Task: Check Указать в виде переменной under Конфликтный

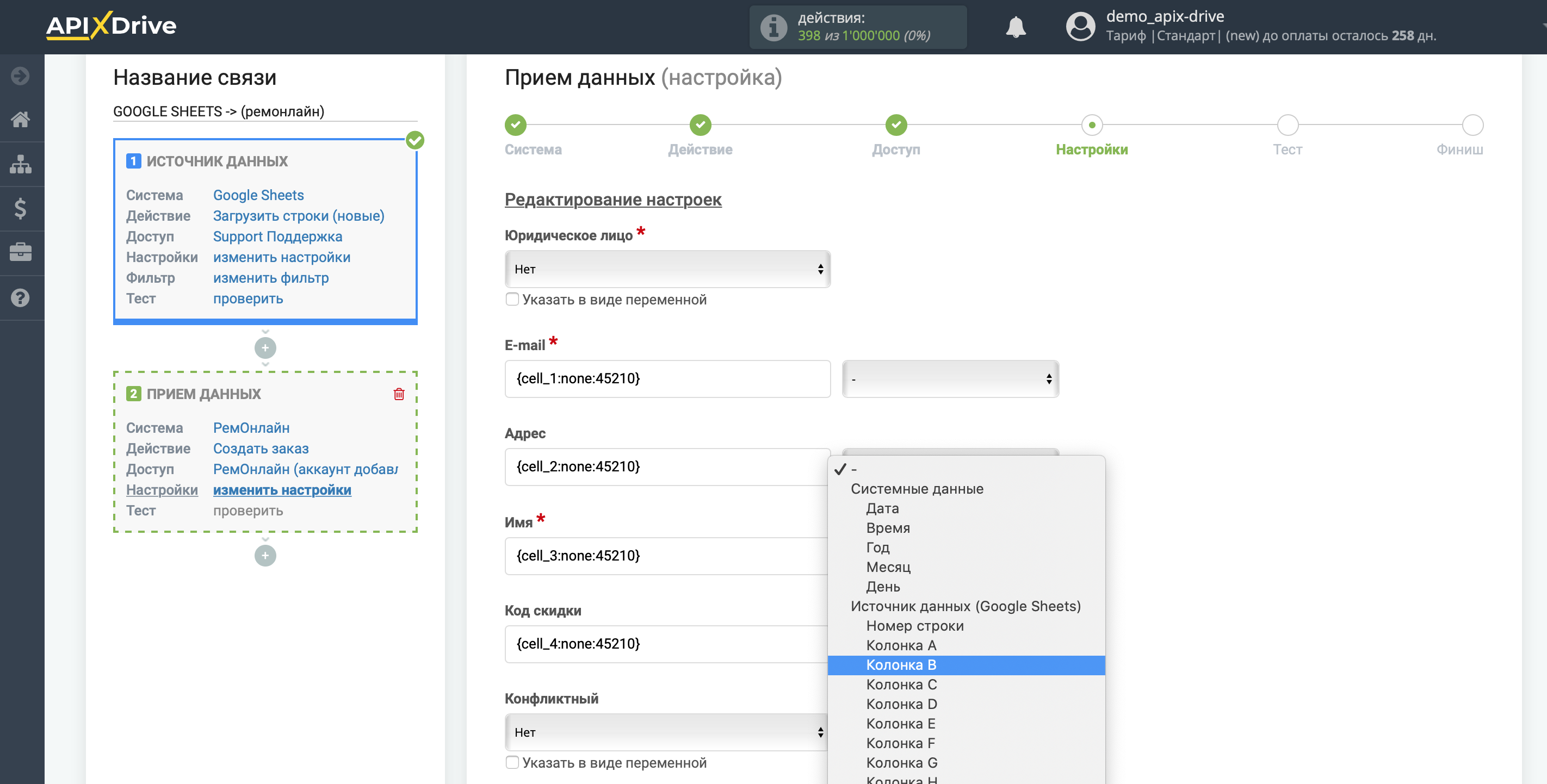Action: [x=512, y=762]
